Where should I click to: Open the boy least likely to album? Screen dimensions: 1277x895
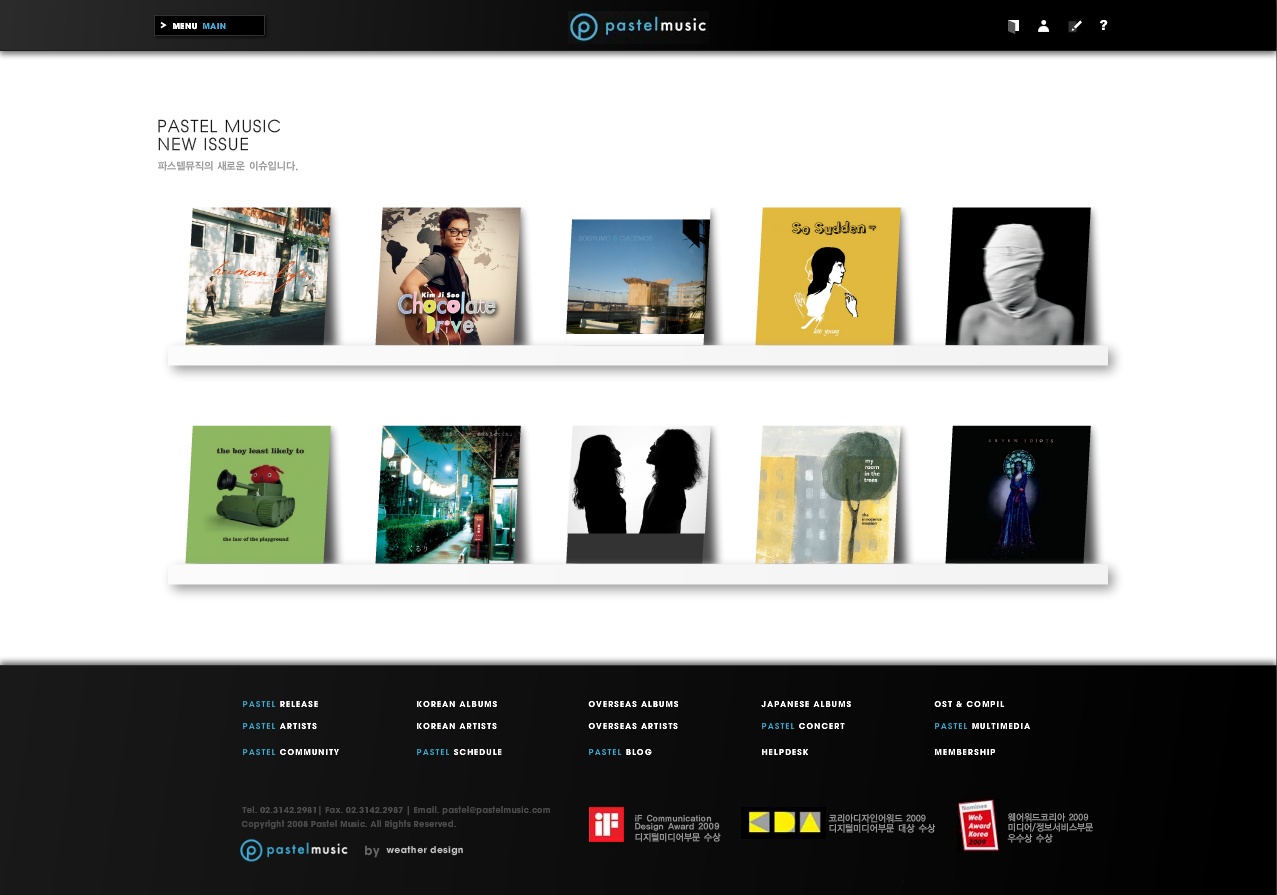(258, 494)
